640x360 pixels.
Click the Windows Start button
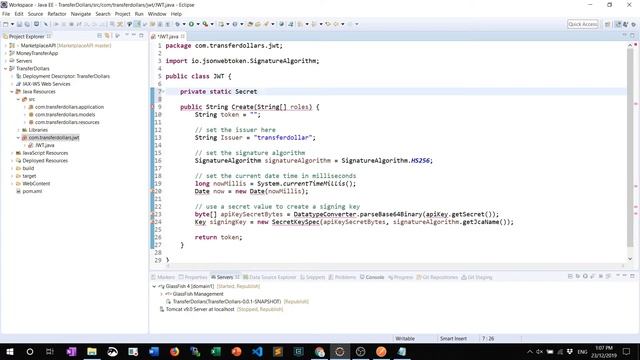click(x=9, y=351)
